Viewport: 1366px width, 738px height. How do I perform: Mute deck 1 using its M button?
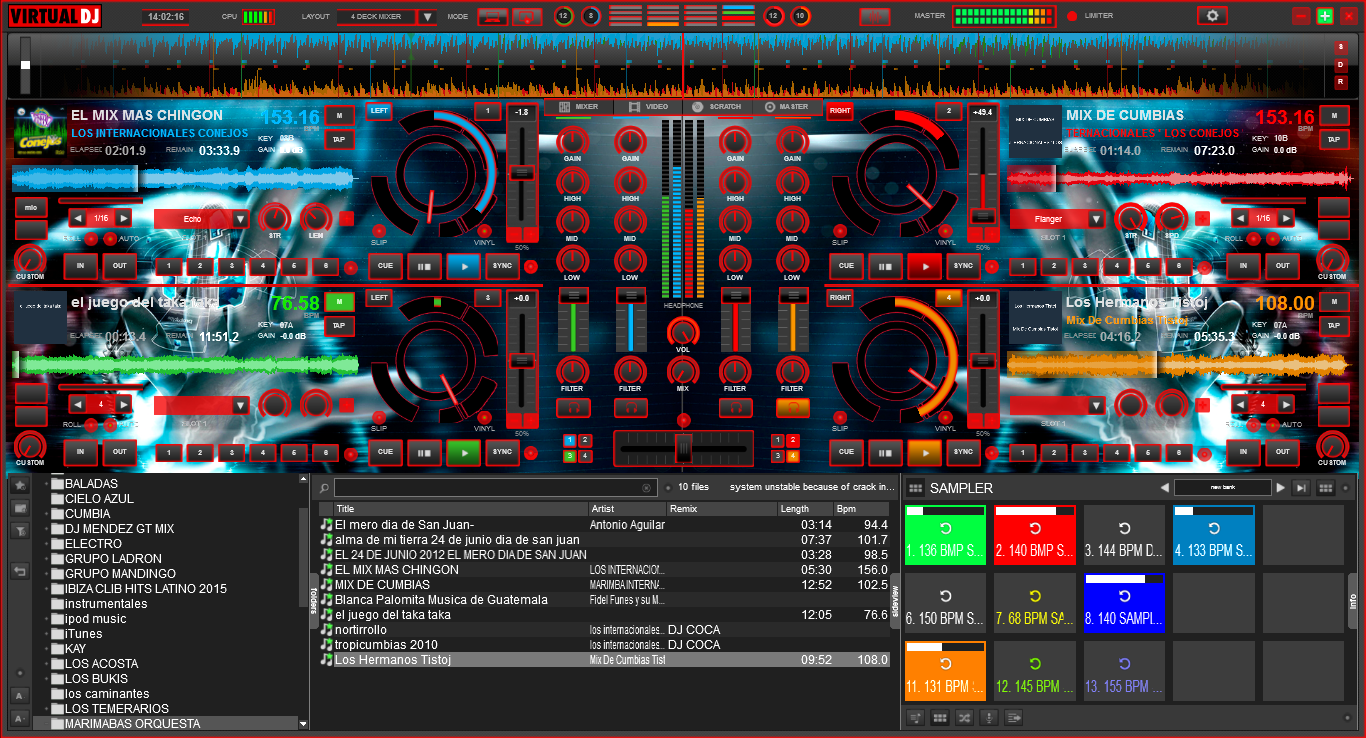pos(337,115)
